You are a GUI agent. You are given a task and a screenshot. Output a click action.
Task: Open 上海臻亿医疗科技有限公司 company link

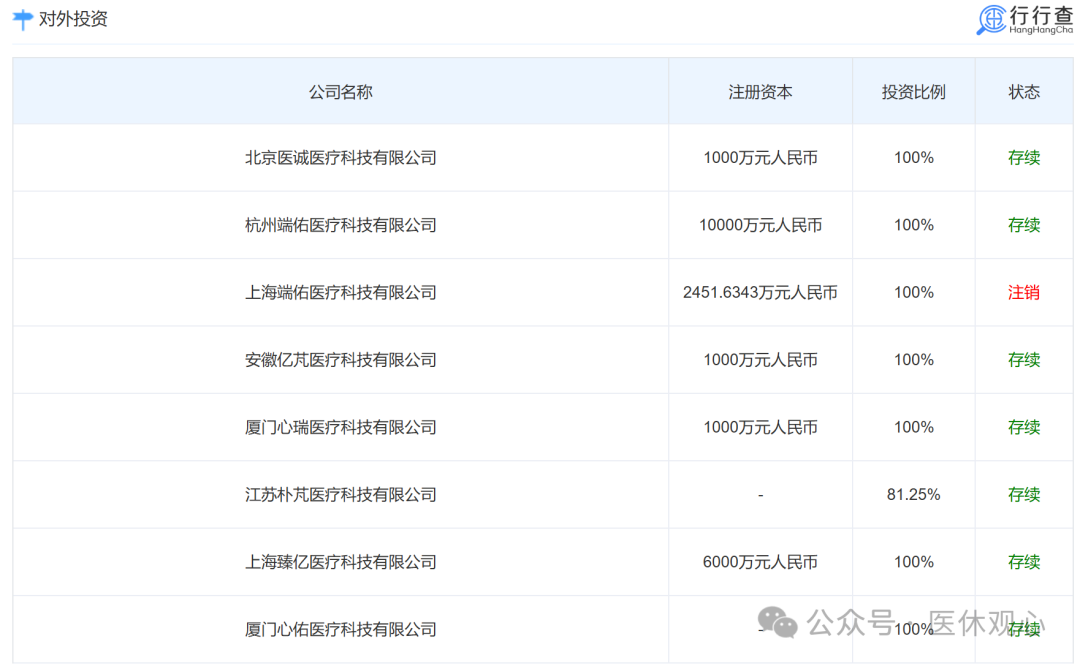tap(340, 562)
